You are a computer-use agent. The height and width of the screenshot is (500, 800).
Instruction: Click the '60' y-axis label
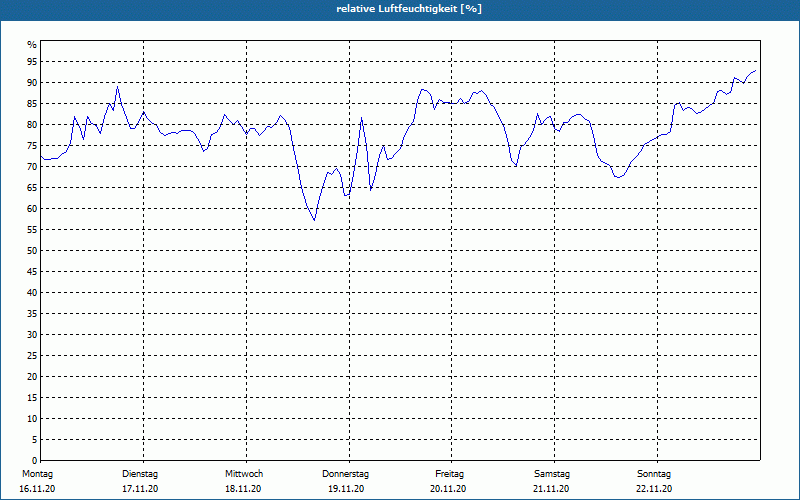pyautogui.click(x=32, y=209)
